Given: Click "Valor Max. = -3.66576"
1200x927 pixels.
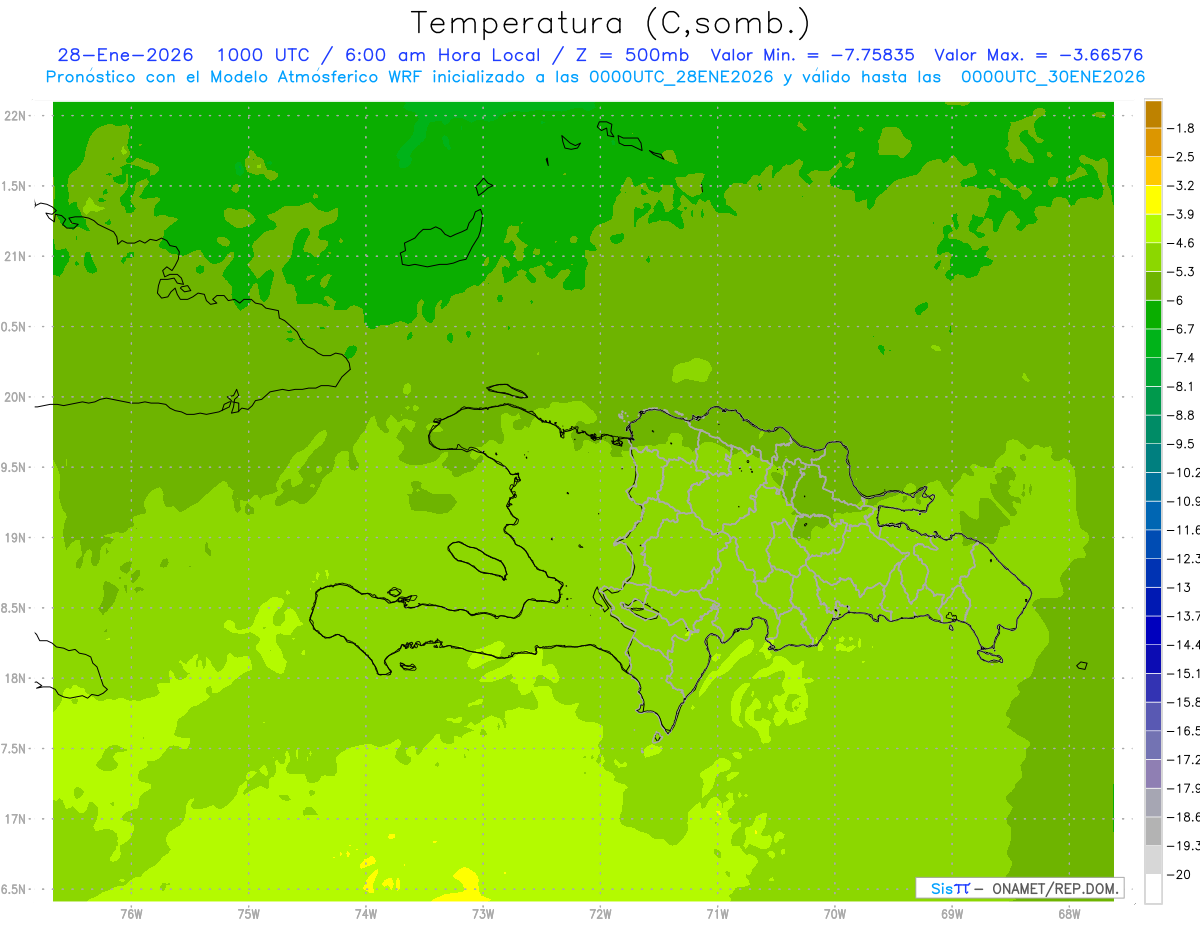Looking at the screenshot, I should pos(1039,55).
